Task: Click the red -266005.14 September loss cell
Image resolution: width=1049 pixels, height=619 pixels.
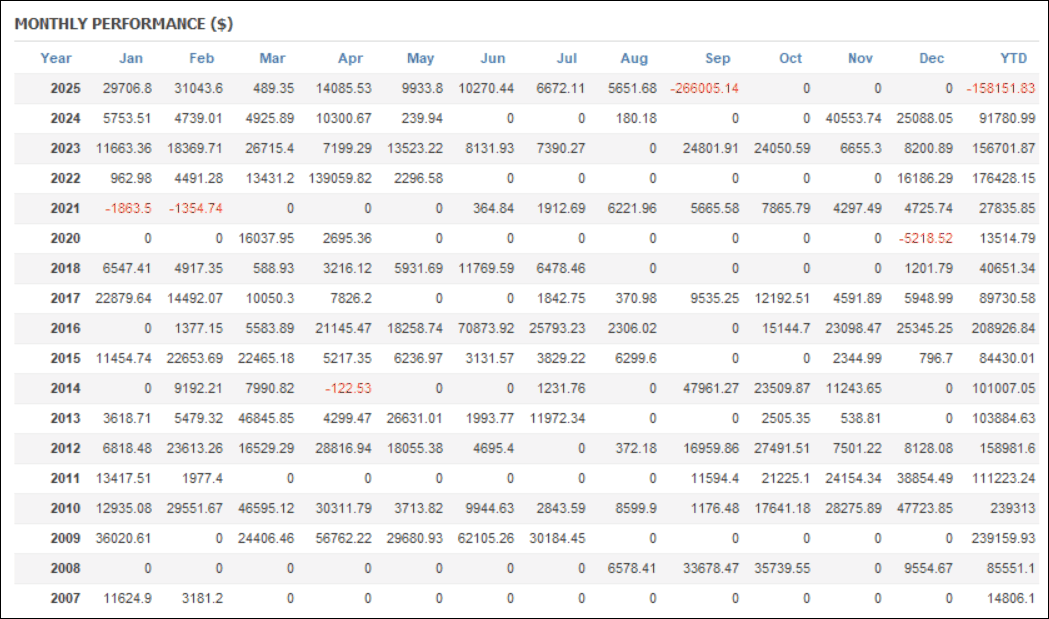Action: [x=705, y=89]
